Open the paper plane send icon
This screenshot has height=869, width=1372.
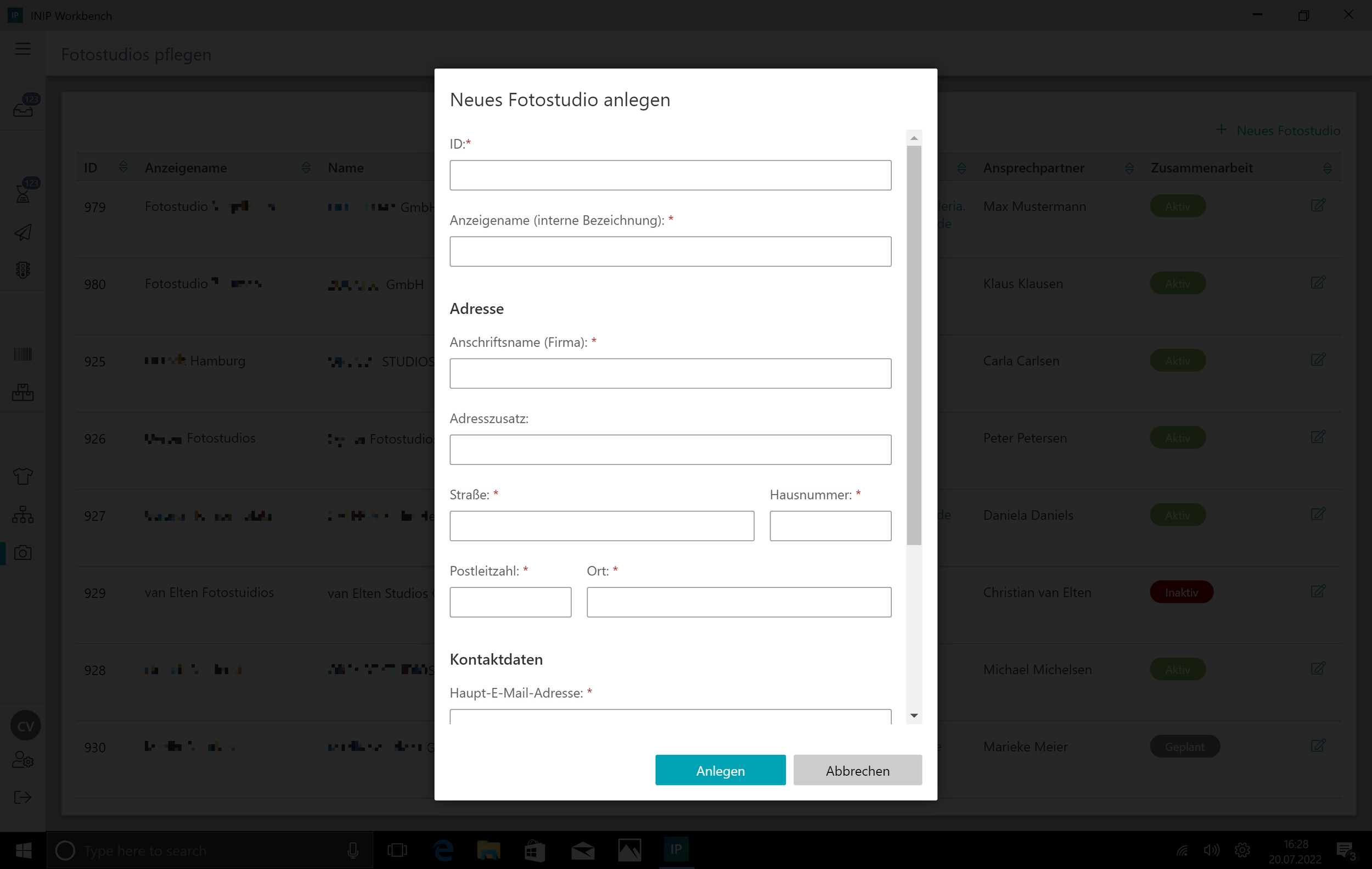click(x=23, y=232)
